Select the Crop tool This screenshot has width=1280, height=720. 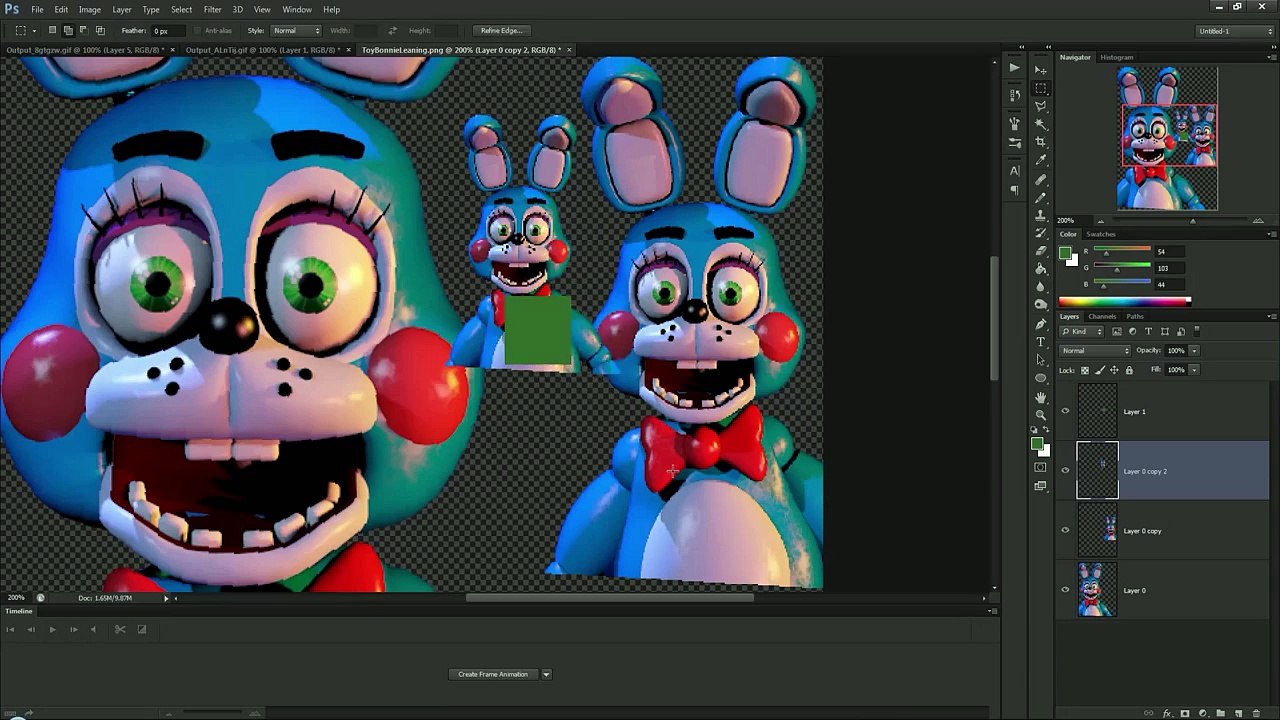1041,142
